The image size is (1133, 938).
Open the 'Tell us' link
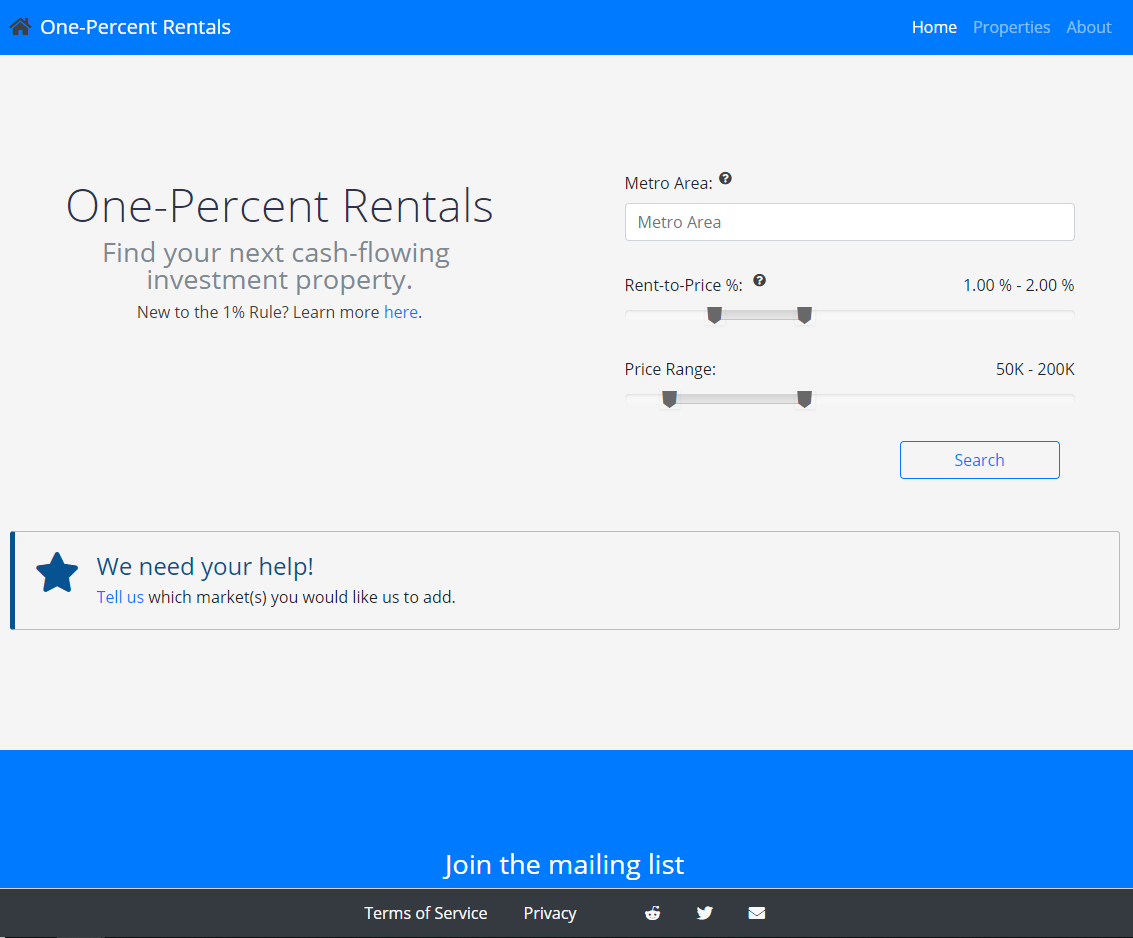tap(120, 597)
